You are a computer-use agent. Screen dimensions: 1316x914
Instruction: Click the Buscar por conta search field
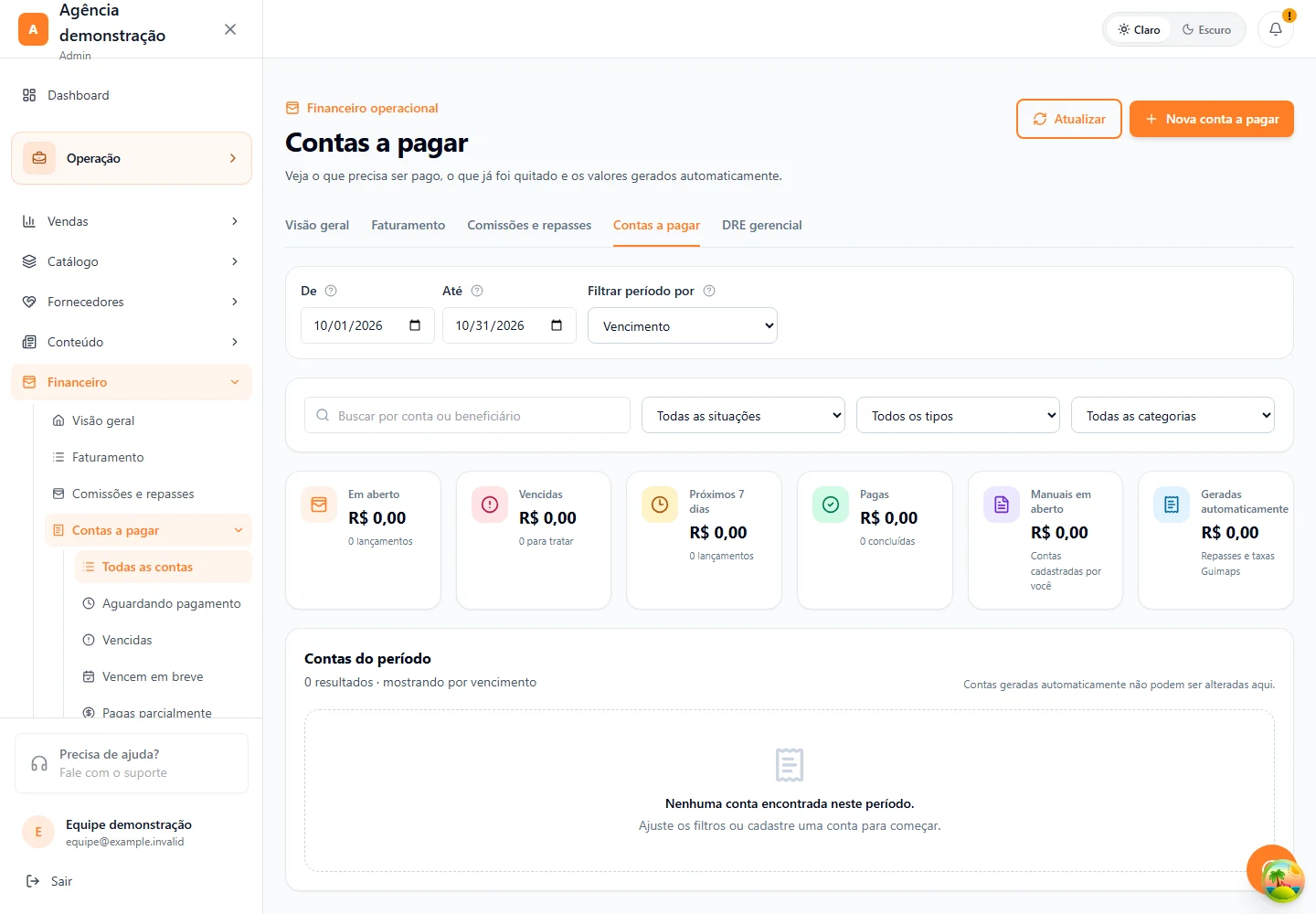click(x=467, y=415)
